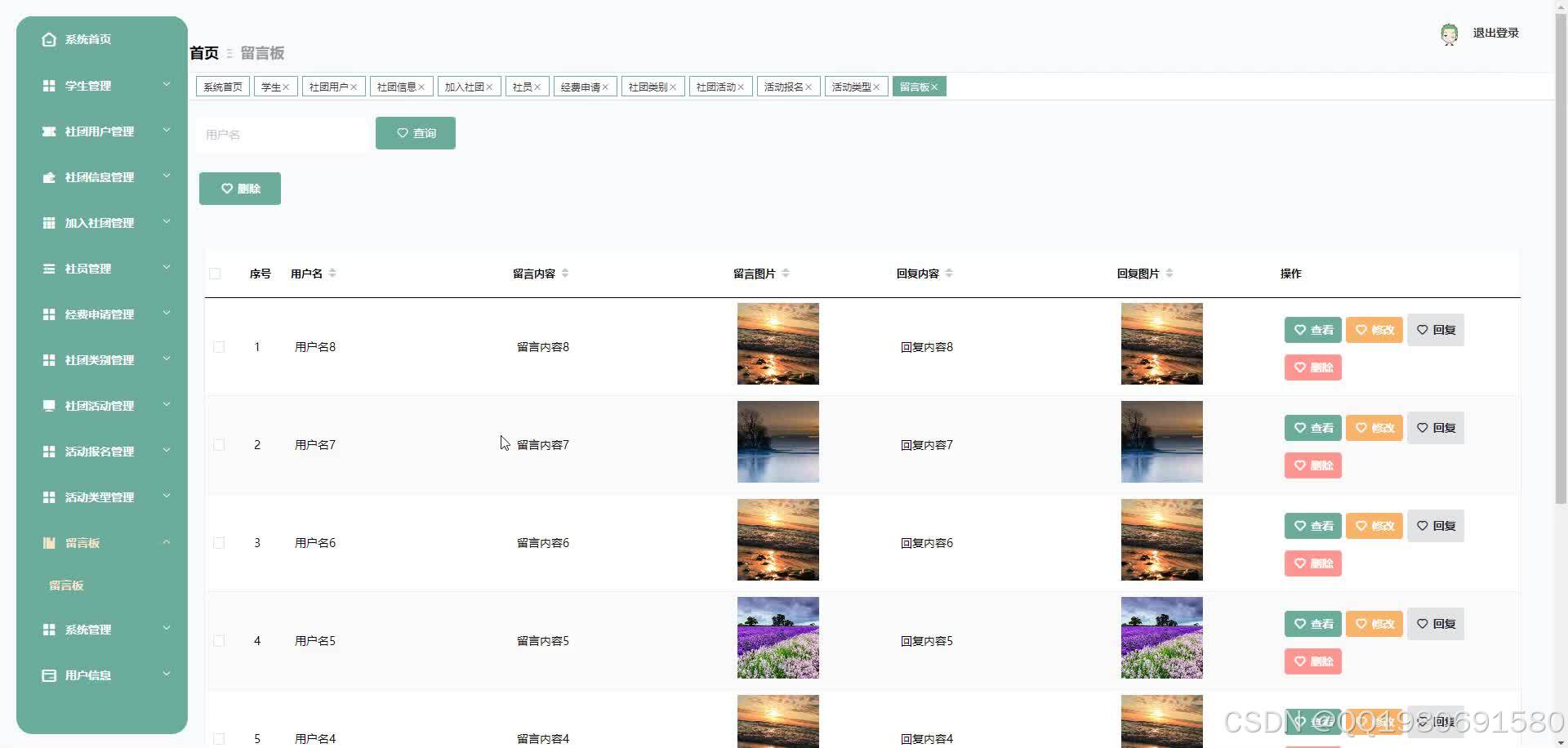The image size is (1568, 748).
Task: Click the grid icon beside 活动类型管理
Action: 49,497
